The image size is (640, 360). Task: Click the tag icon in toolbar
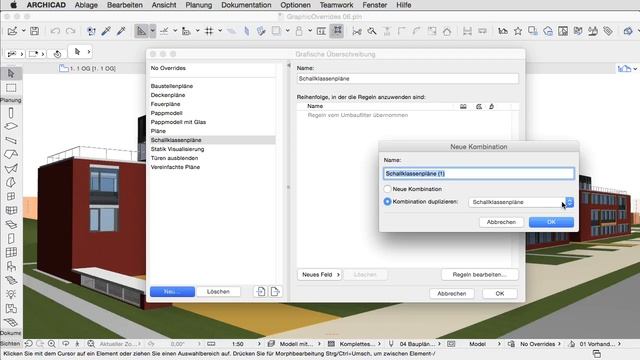point(608,31)
